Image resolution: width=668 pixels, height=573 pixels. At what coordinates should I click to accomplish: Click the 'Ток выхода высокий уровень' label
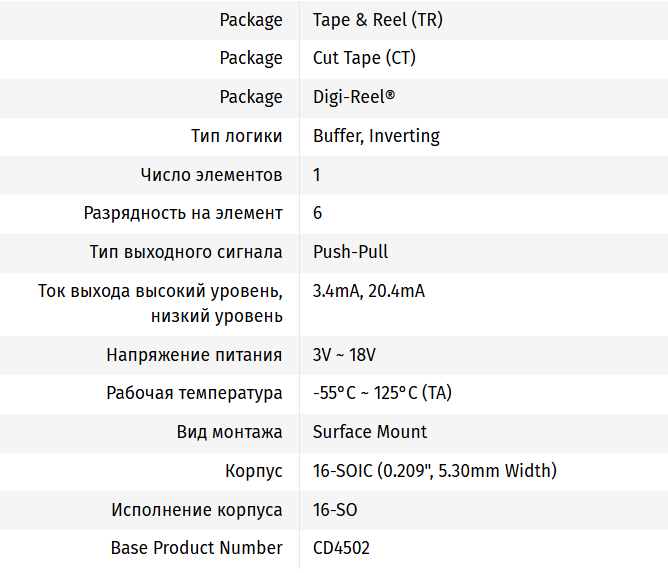click(160, 292)
